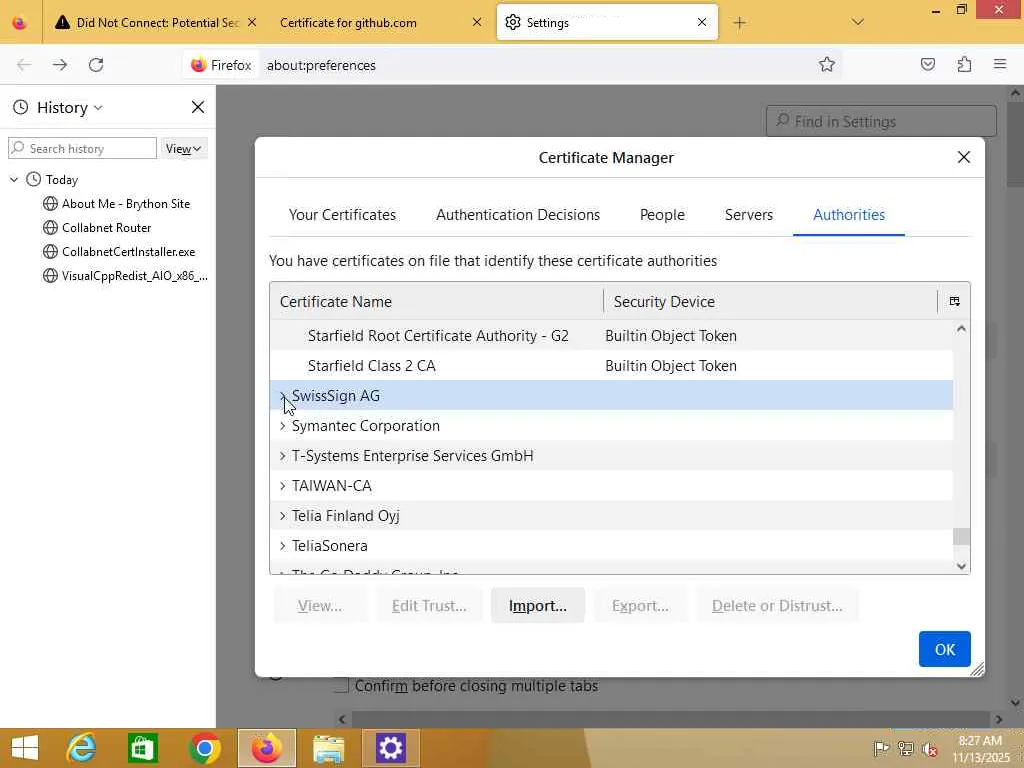Click the Firefox View icon at tab bar start

pos(20,22)
